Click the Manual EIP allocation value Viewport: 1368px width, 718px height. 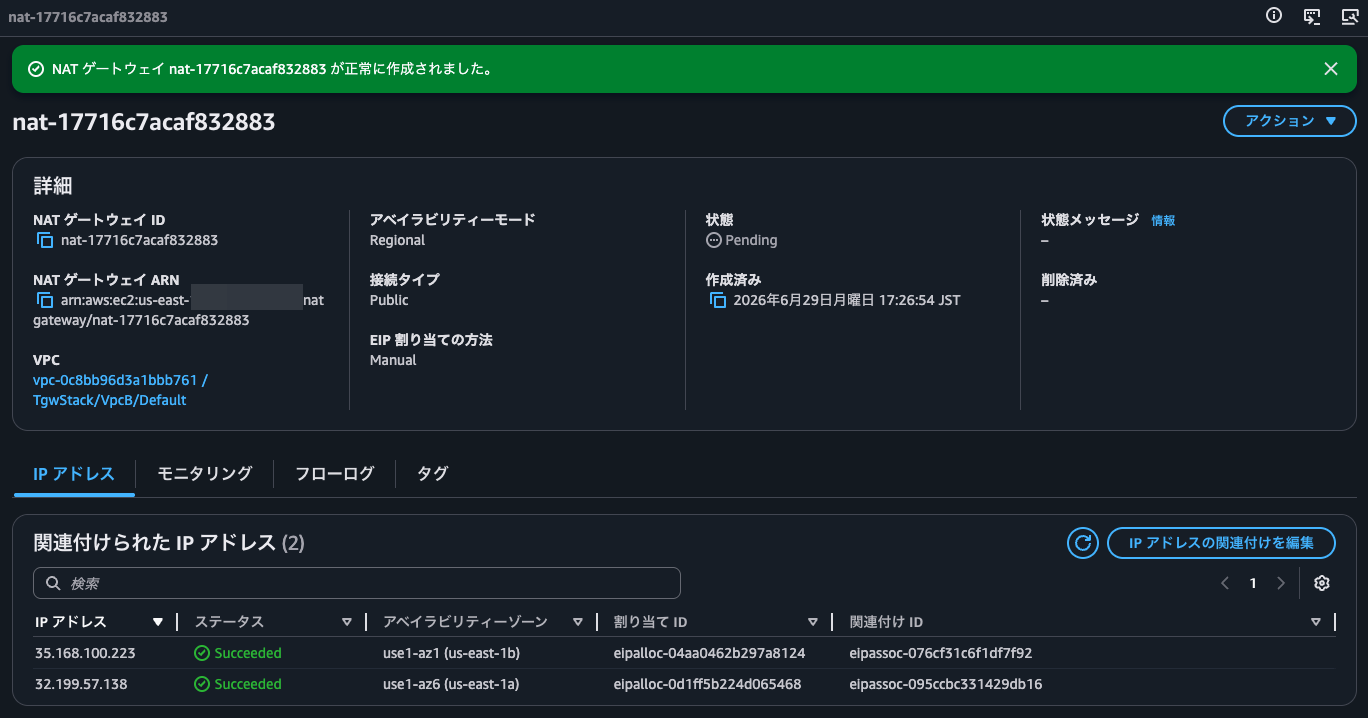[393, 360]
